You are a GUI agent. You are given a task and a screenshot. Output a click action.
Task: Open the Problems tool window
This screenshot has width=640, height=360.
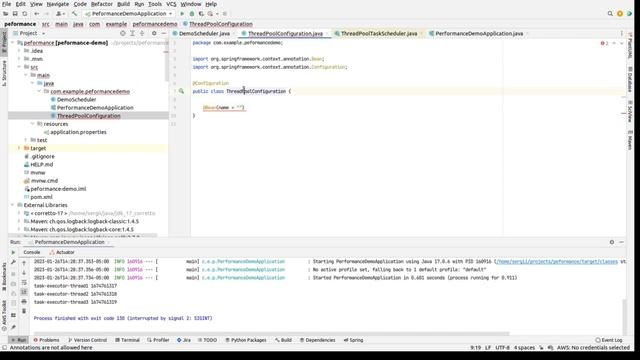click(x=47, y=340)
